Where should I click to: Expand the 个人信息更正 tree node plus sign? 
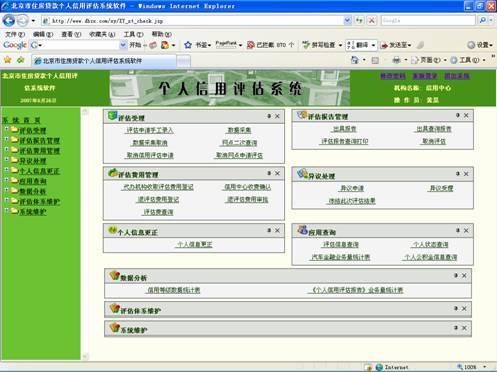6,169
